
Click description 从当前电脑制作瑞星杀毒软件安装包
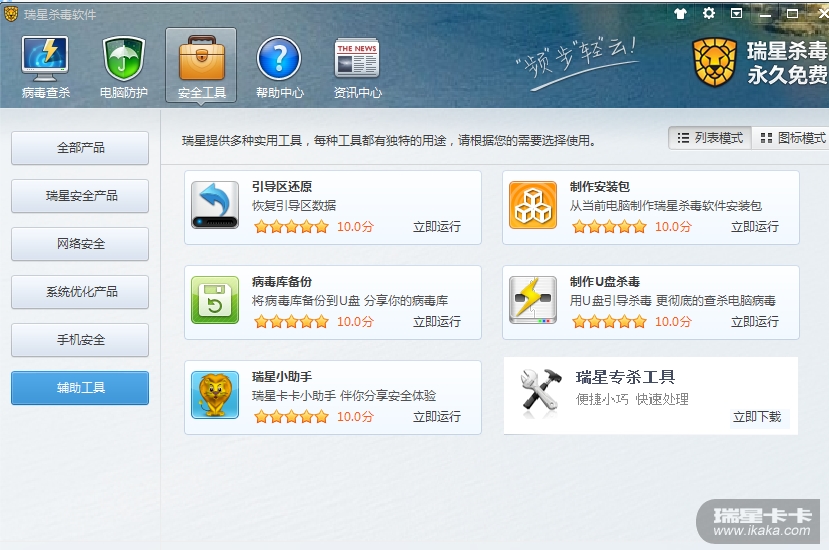(666, 206)
